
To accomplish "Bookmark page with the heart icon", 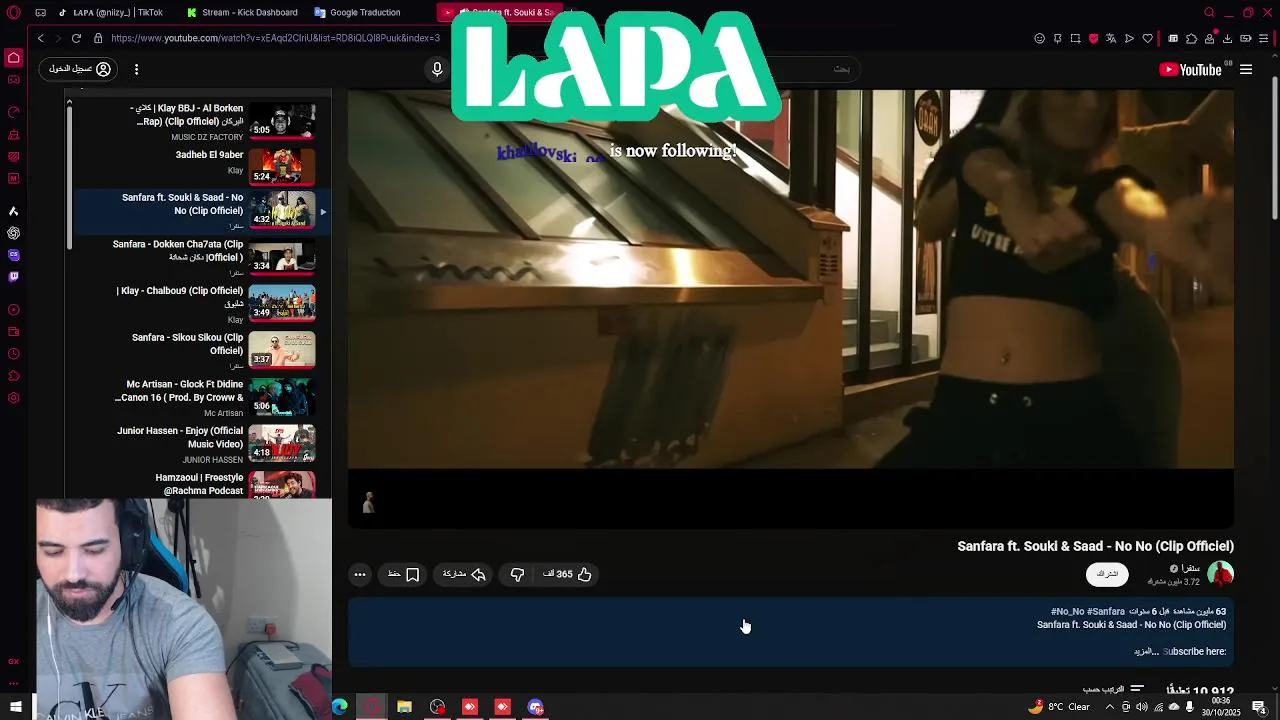I will click(1148, 38).
